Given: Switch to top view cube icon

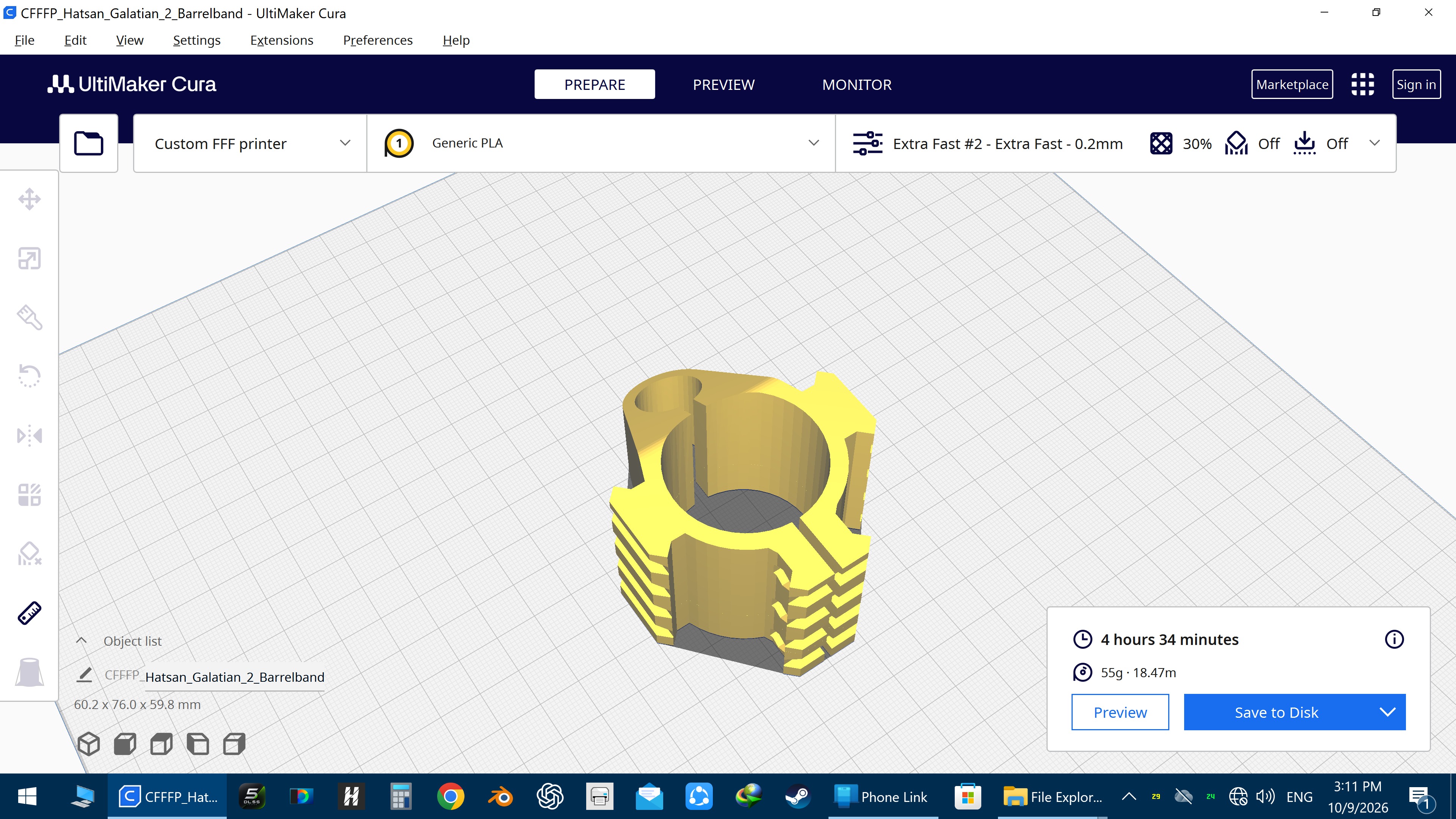Looking at the screenshot, I should pos(162,744).
